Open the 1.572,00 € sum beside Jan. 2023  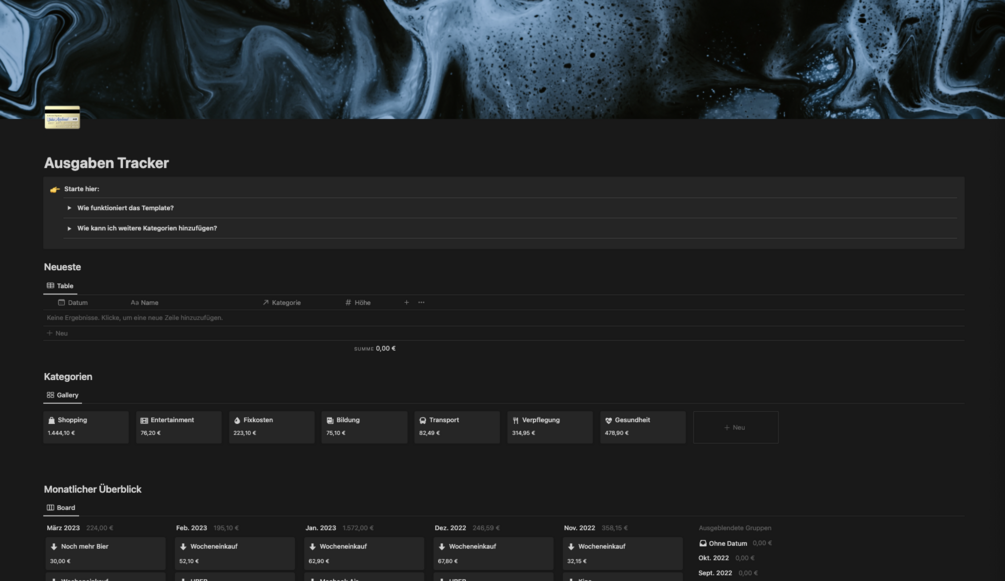point(358,528)
